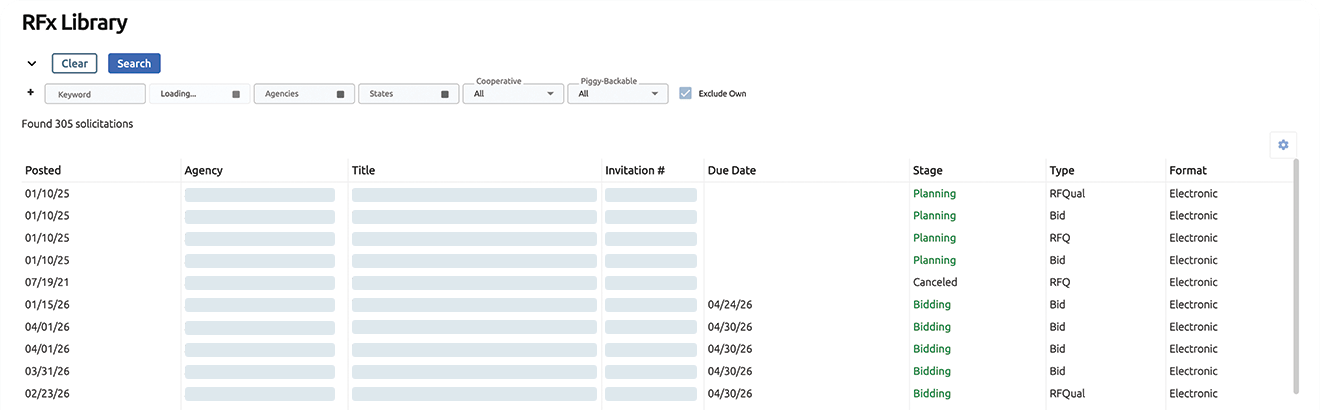Click Found 305 solicitations text
Screen dimensions: 1320x410
[77, 124]
